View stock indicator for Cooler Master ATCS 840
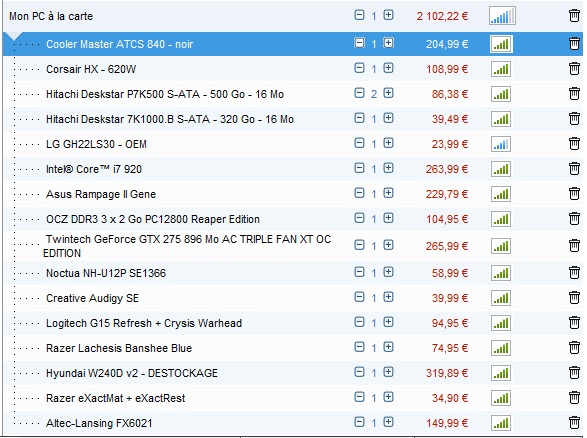587x438 pixels. tap(501, 44)
